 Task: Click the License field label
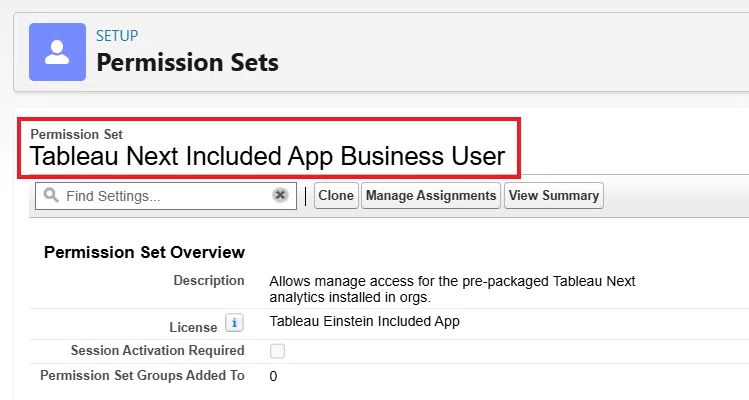click(193, 327)
